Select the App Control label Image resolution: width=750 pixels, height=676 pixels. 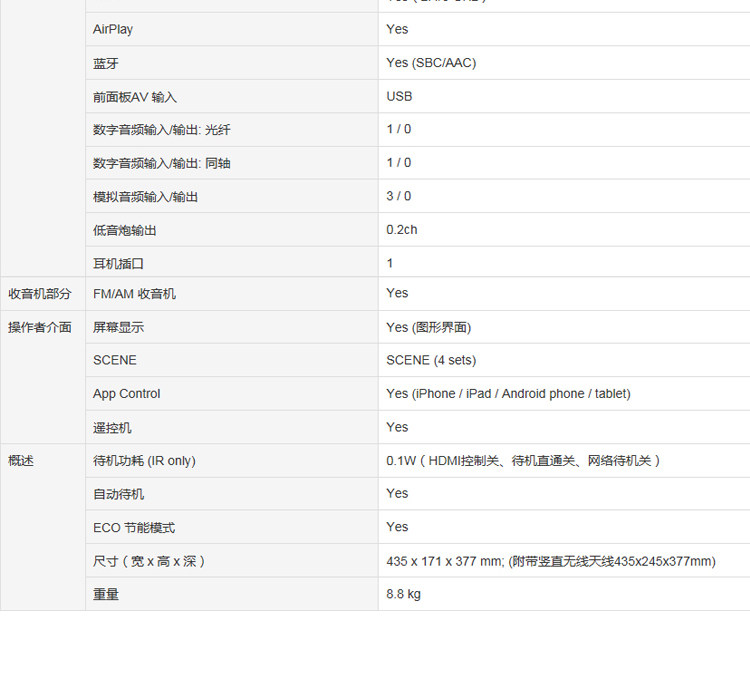126,394
